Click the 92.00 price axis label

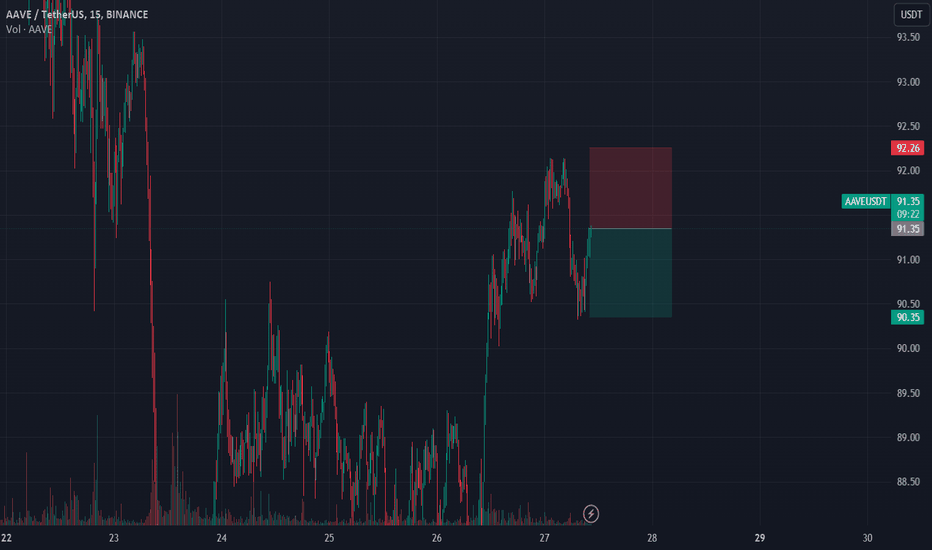point(908,171)
